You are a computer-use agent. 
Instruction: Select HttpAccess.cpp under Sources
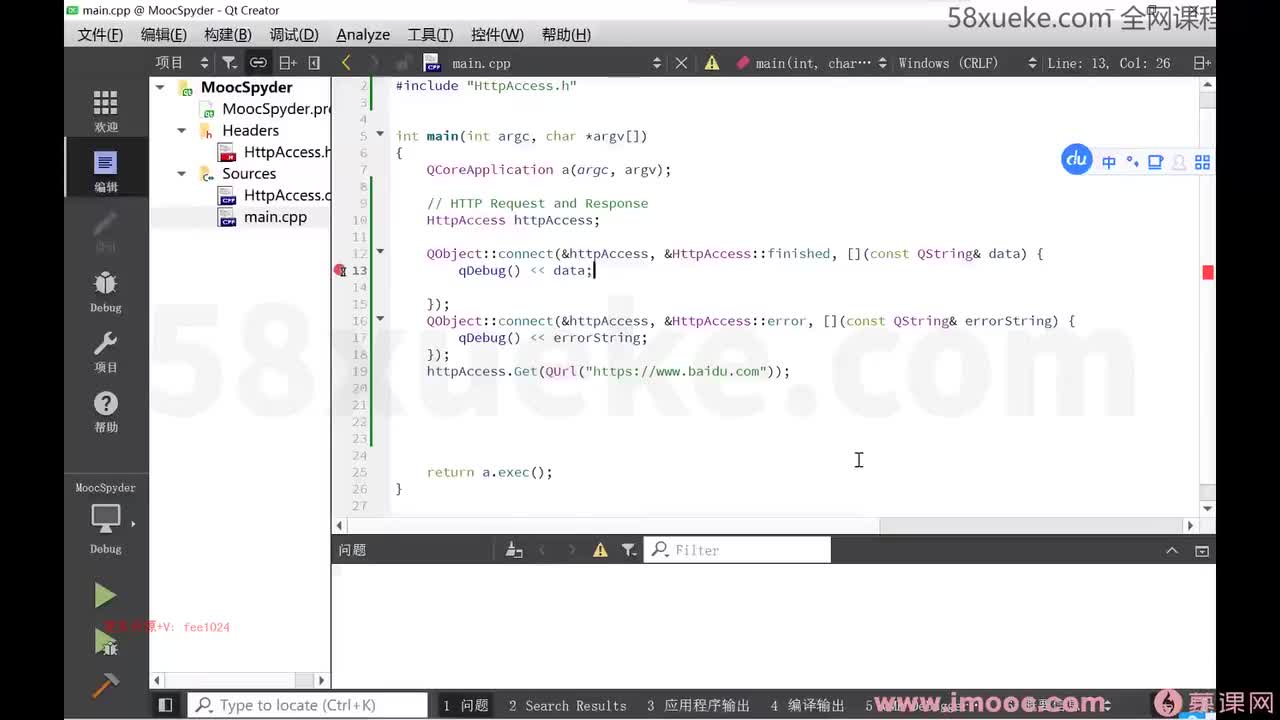coord(275,195)
